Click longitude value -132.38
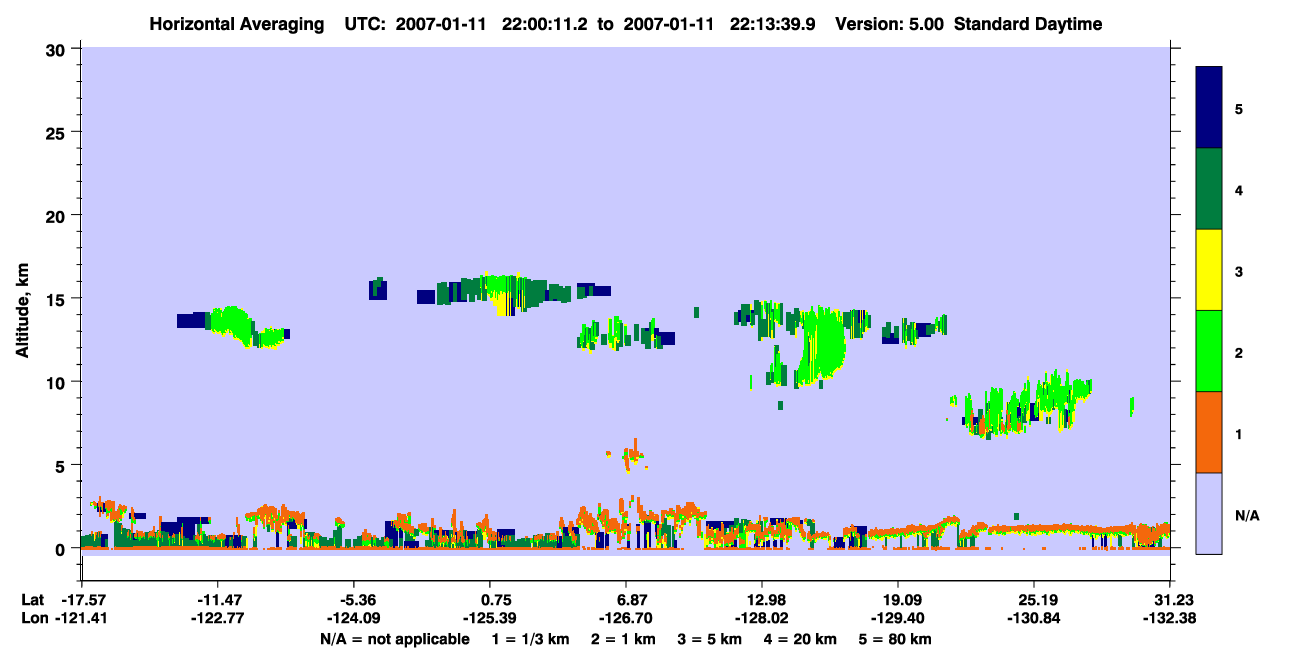The height and width of the screenshot is (667, 1300). coord(1170,618)
